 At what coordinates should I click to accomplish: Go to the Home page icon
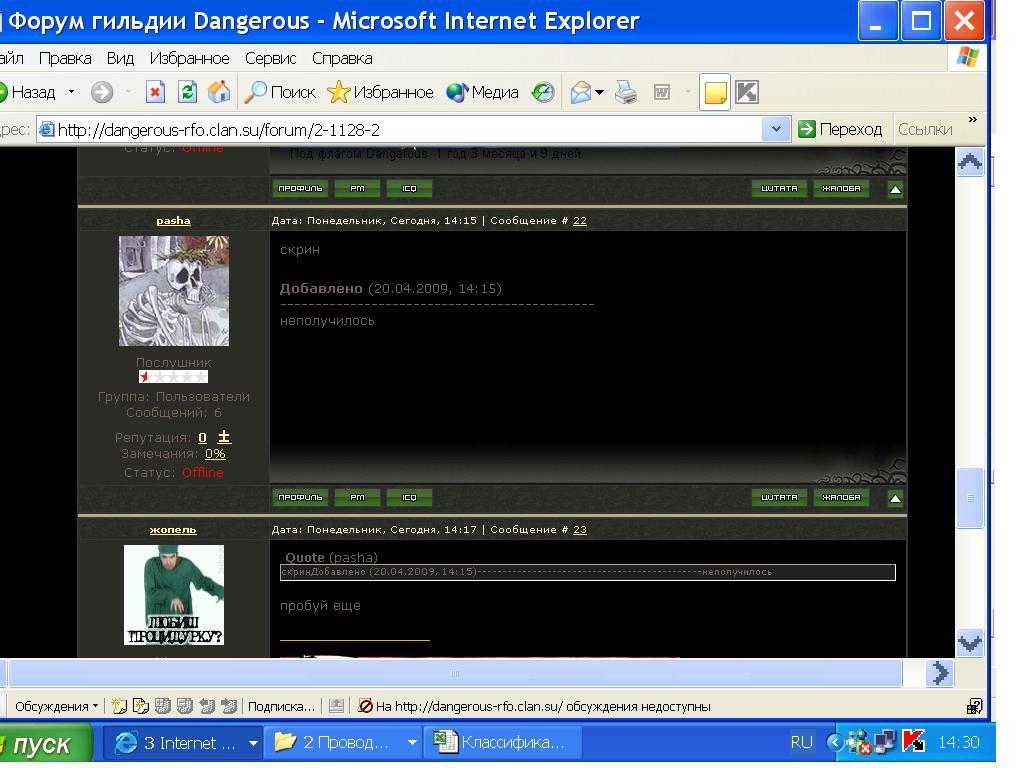click(x=219, y=93)
